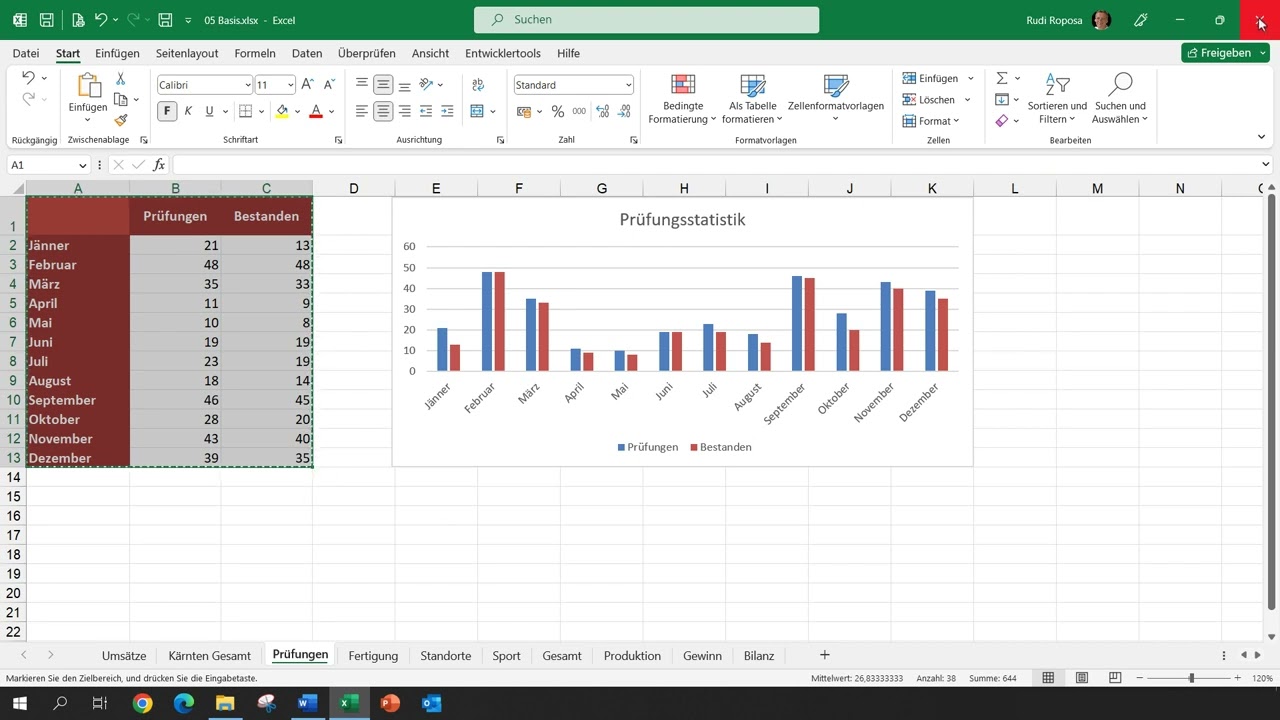The width and height of the screenshot is (1280, 720).
Task: Click the AutoSum sigma icon
Action: 1002,78
